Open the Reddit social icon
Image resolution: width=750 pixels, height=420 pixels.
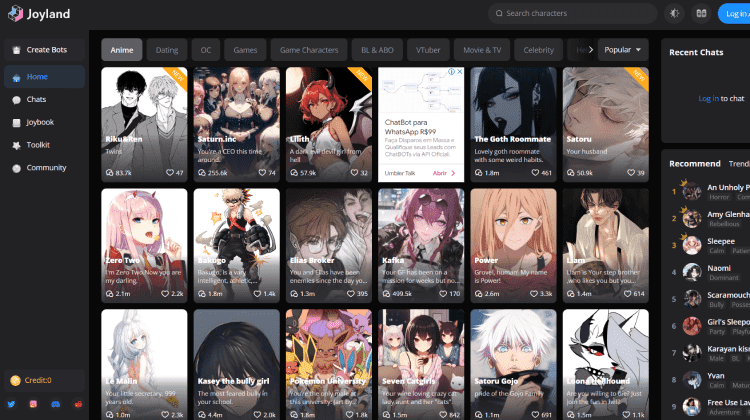click(x=78, y=404)
